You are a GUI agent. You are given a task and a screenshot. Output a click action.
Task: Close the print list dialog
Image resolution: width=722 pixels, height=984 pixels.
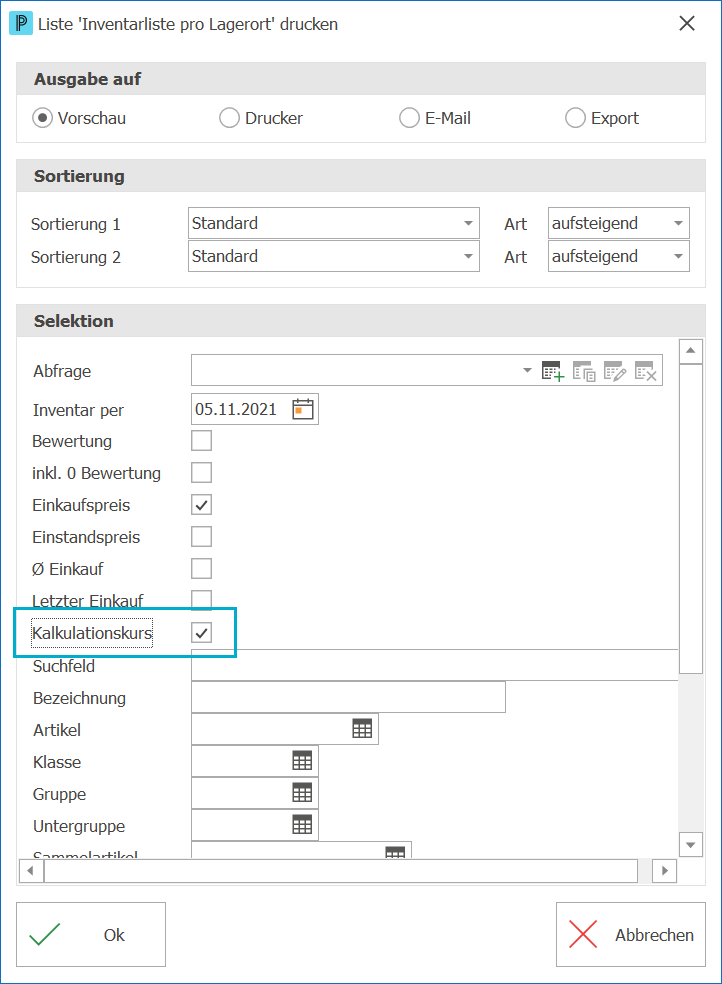(x=687, y=24)
